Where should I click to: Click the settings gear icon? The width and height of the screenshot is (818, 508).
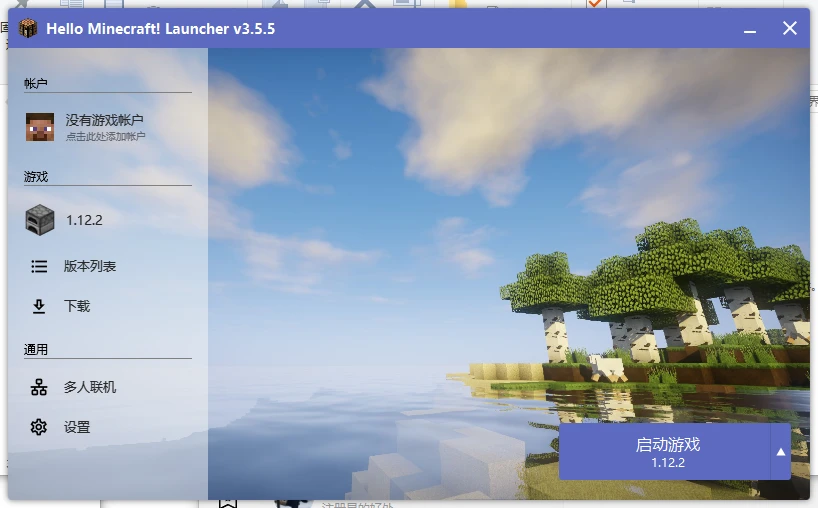tap(39, 427)
